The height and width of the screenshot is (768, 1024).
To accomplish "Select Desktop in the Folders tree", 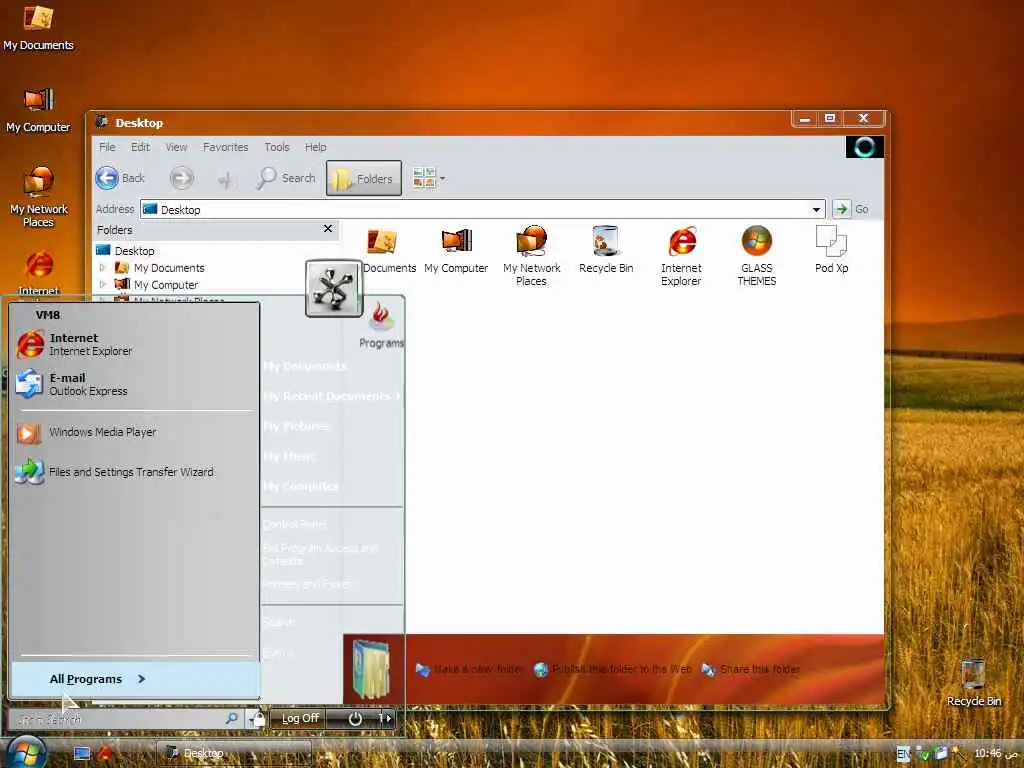I will coord(135,251).
